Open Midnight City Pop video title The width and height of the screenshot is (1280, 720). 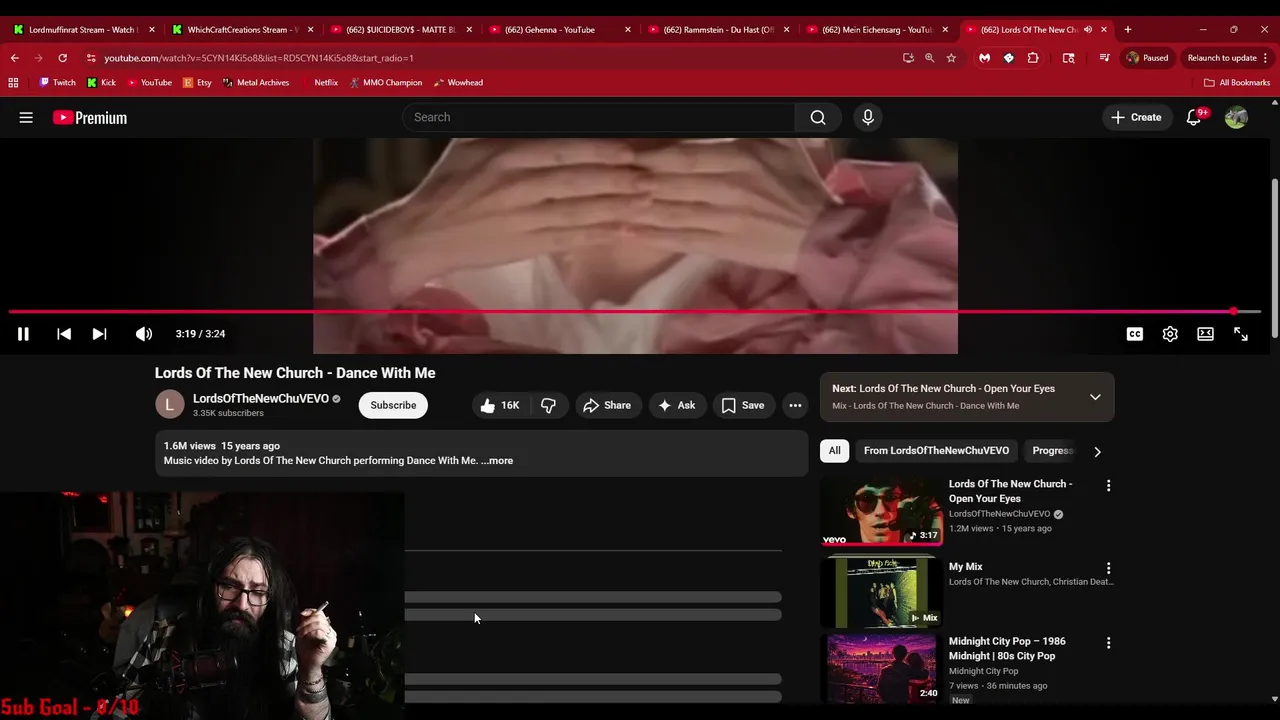click(1007, 648)
